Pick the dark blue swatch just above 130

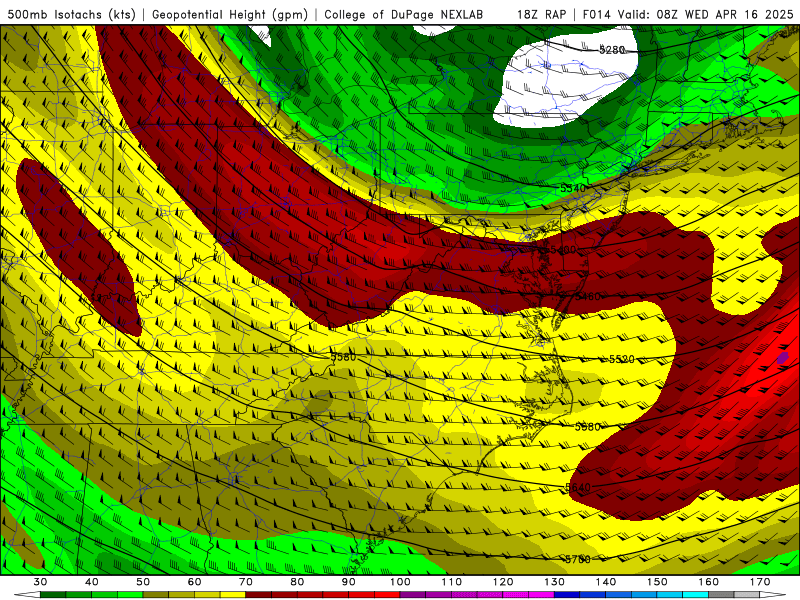point(567,595)
